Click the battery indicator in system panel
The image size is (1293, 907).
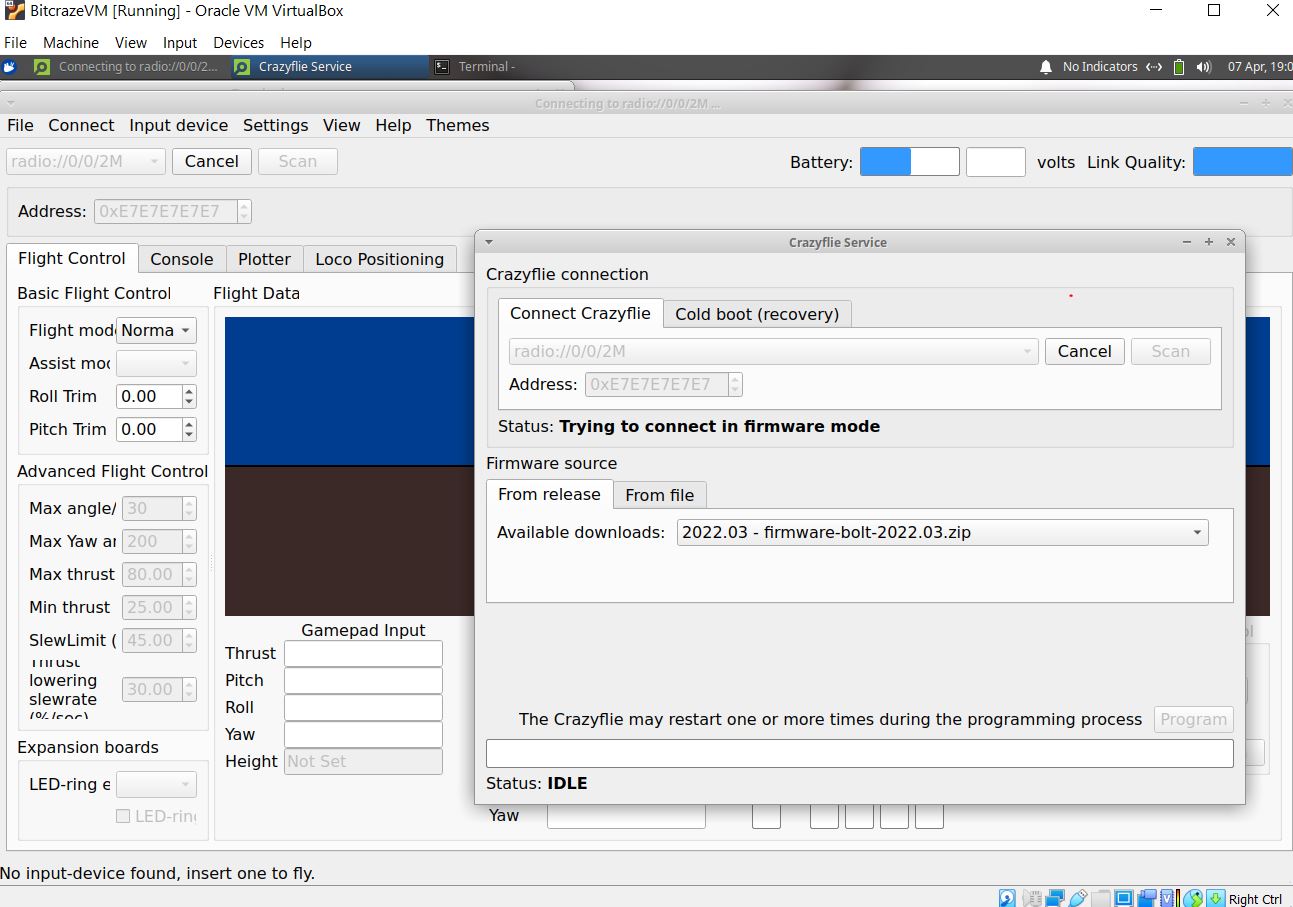coord(1179,67)
